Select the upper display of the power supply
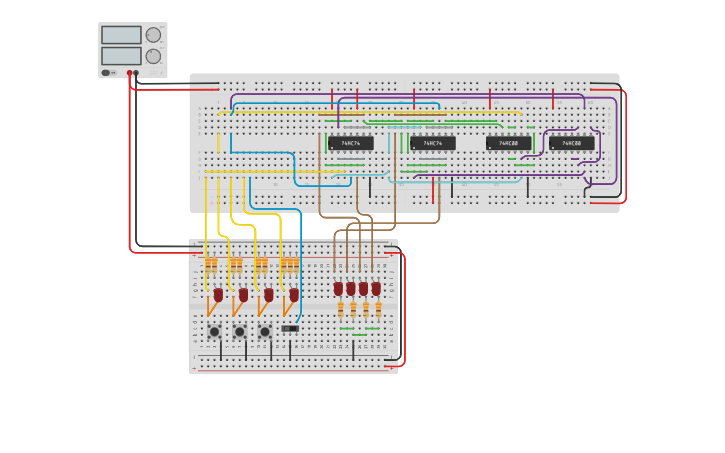Image resolution: width=725 pixels, height=453 pixels. [x=121, y=35]
